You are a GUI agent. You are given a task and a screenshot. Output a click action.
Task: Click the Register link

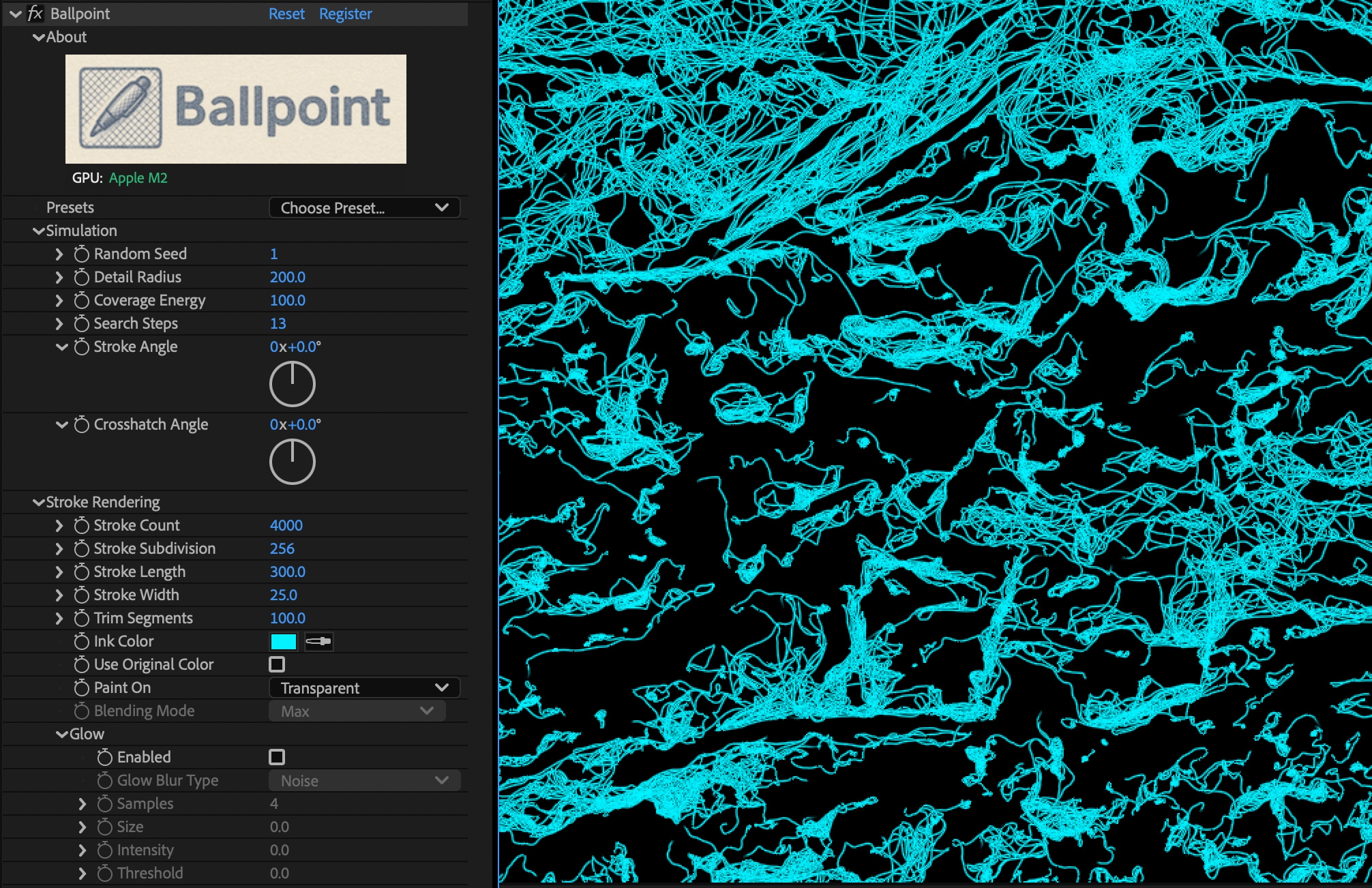(345, 14)
